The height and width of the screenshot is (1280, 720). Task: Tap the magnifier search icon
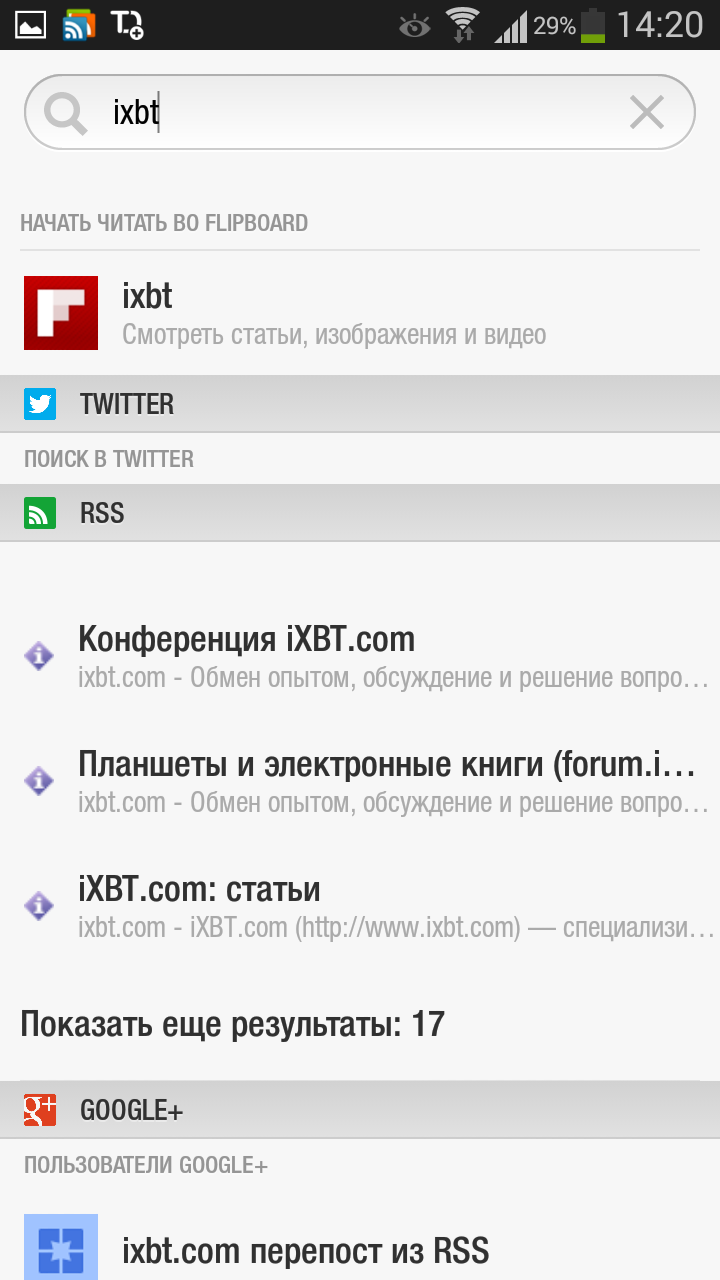pyautogui.click(x=66, y=113)
